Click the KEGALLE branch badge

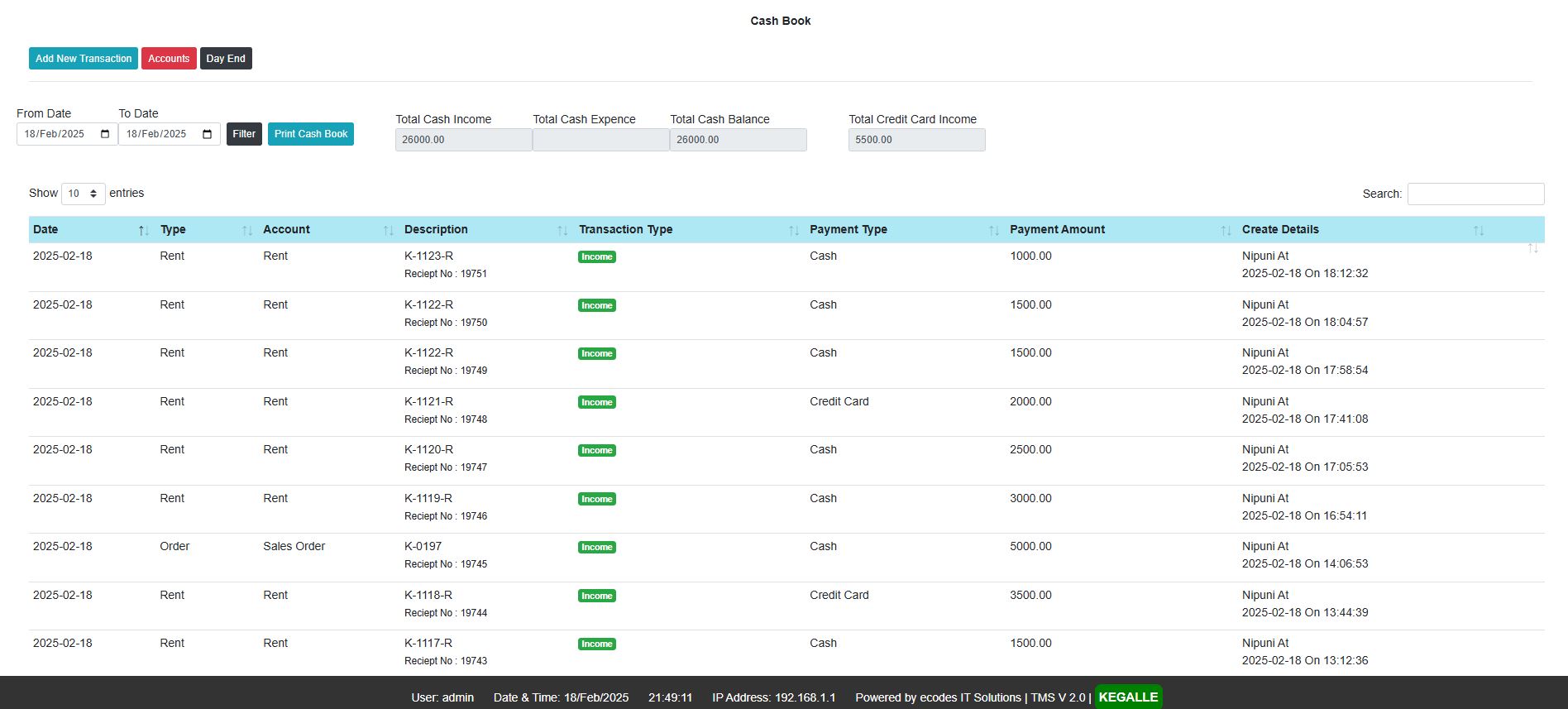tap(1128, 697)
